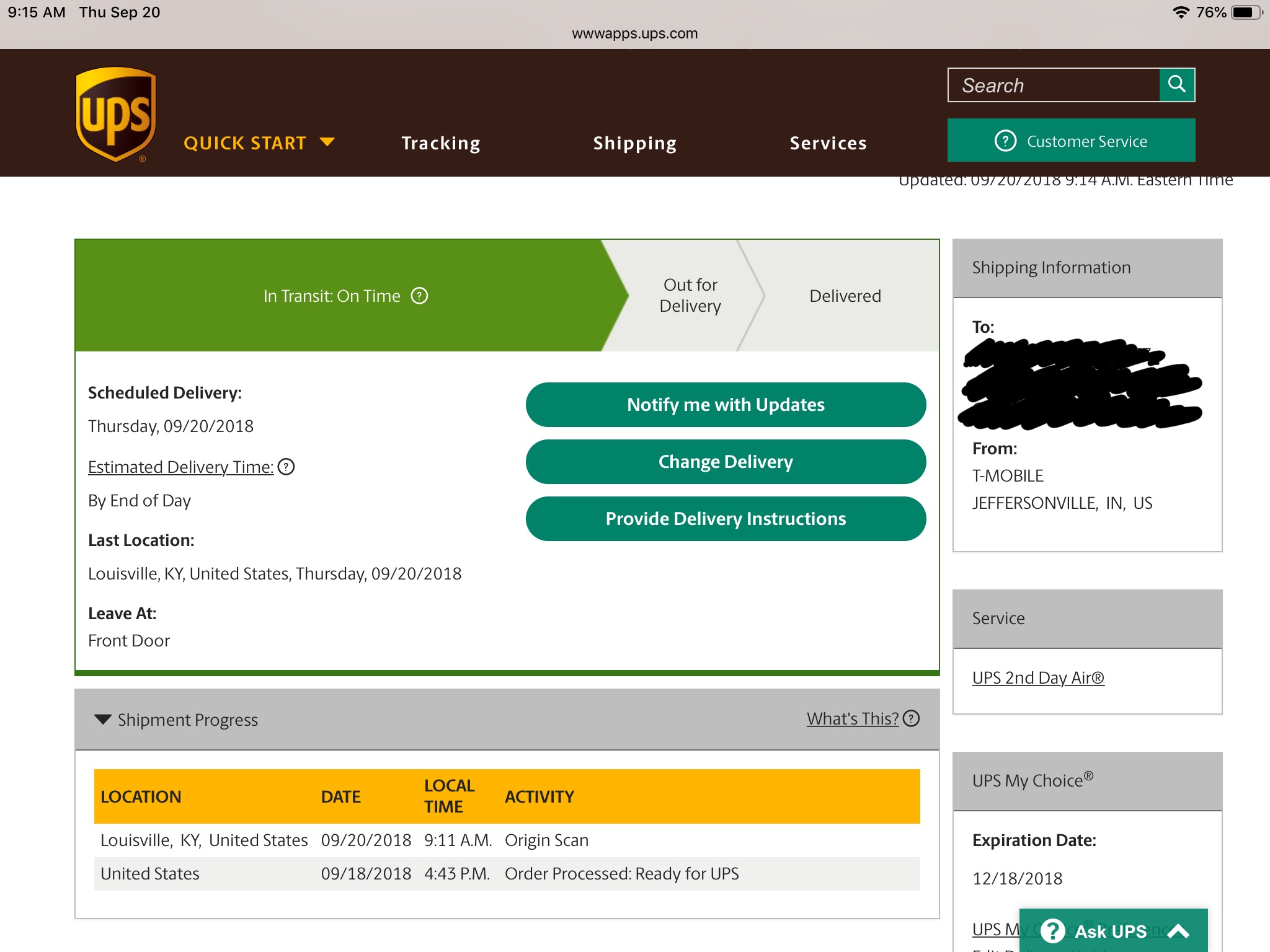Click the Shipping Information panel header

pyautogui.click(x=1087, y=268)
